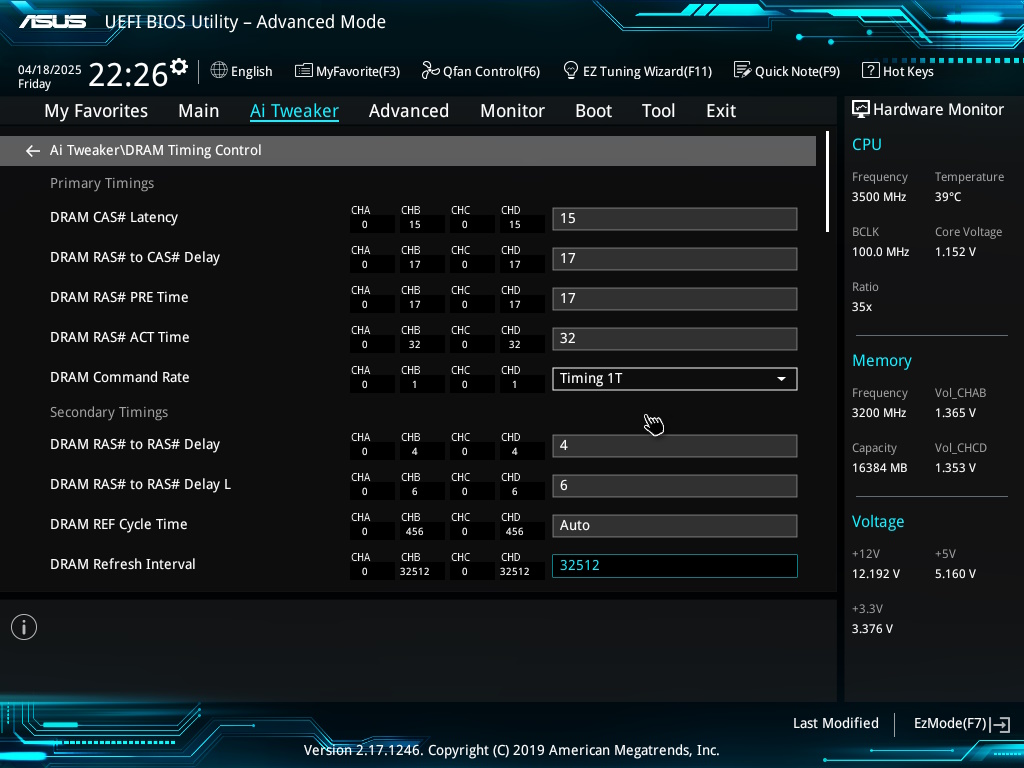Click the Hot Keys question mark icon
The width and height of the screenshot is (1024, 768).
[x=870, y=70]
